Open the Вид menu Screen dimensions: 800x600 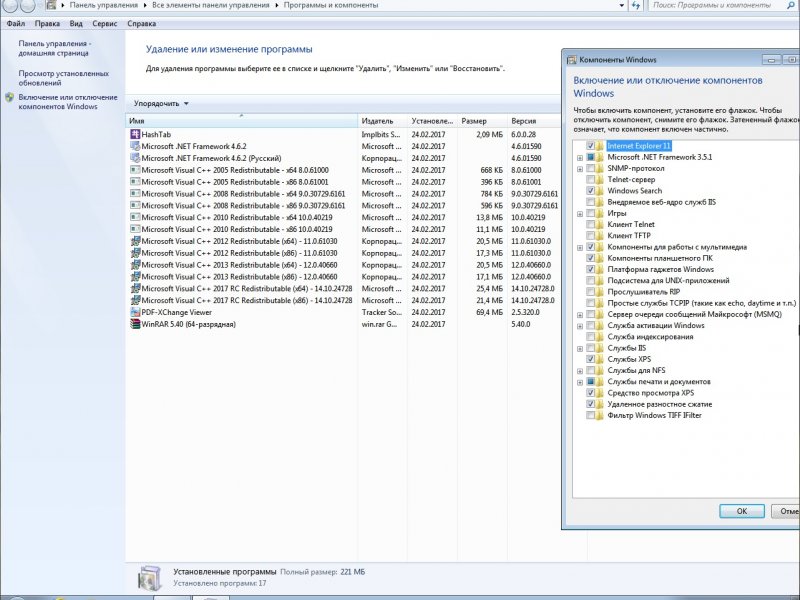point(76,23)
